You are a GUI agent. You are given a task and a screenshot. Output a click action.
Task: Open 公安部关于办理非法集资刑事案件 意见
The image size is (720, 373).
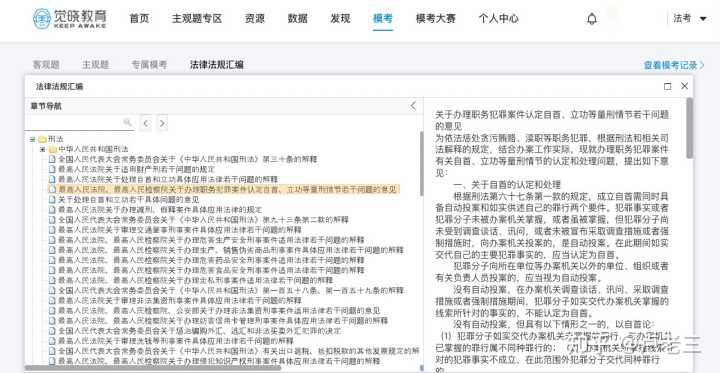[219, 311]
